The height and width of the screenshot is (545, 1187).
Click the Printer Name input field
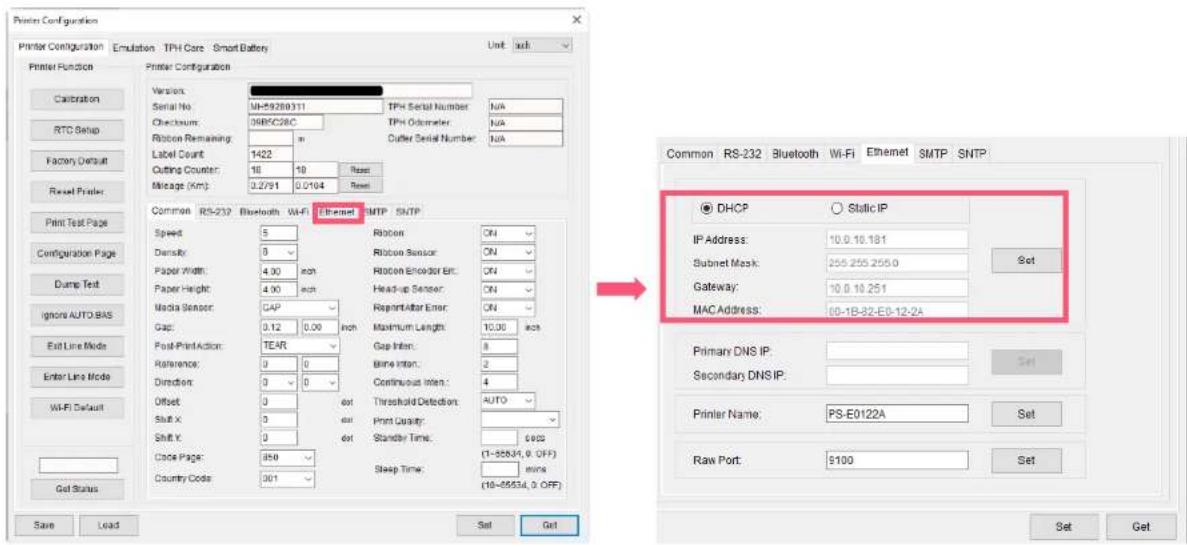click(897, 414)
